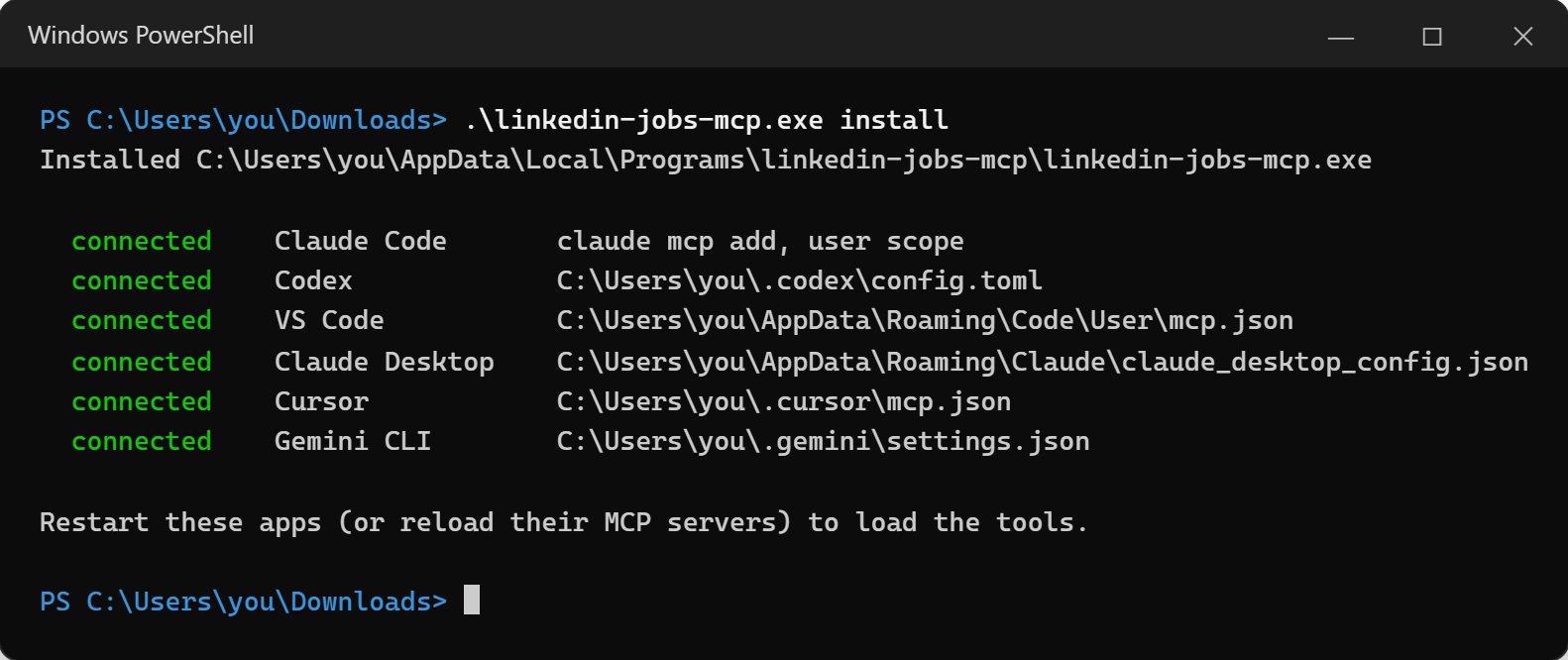The width and height of the screenshot is (1568, 660).
Task: Click the Gemini CLI settings.json path
Action: pos(824,442)
